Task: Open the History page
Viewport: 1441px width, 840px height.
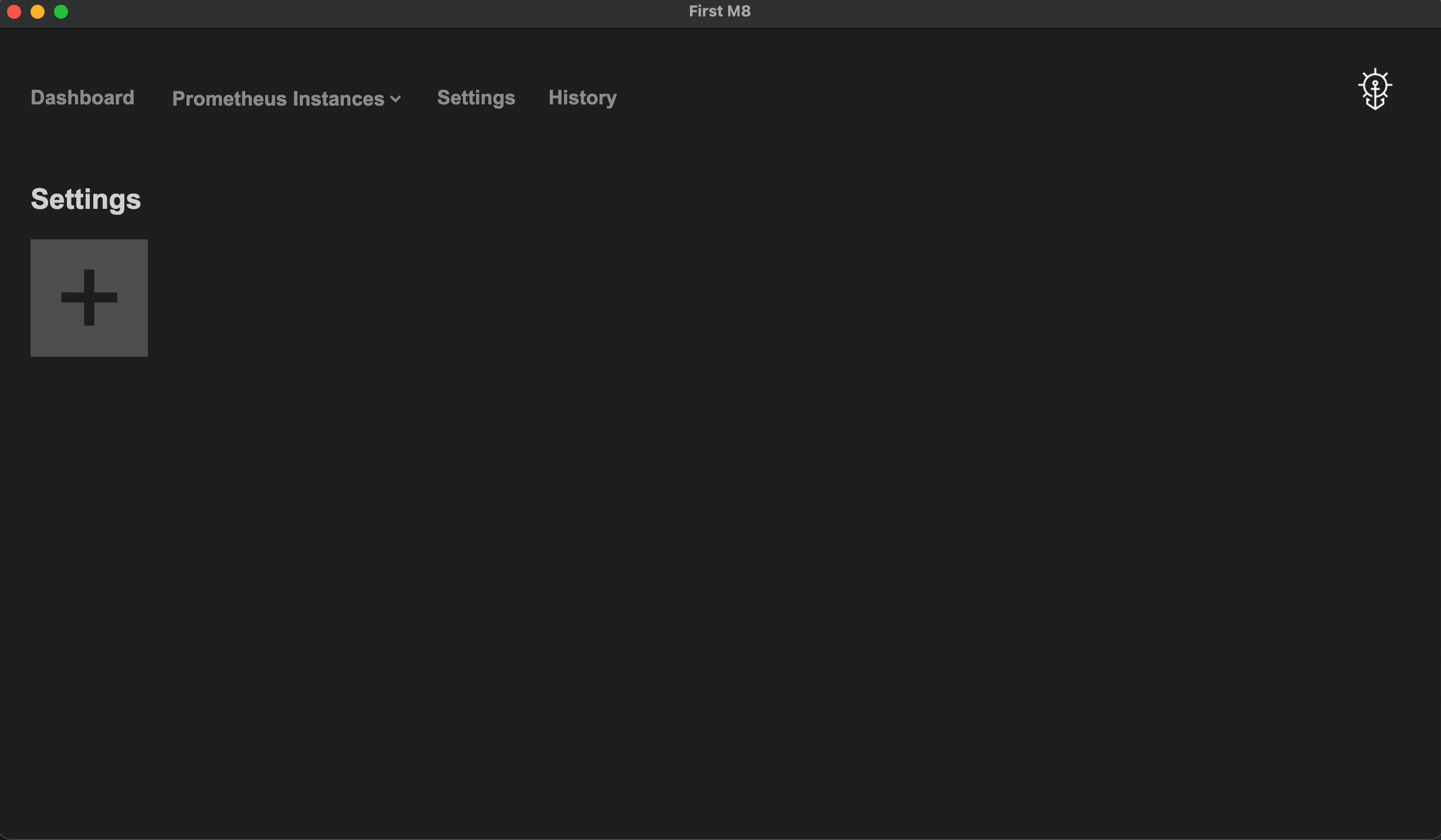Action: pyautogui.click(x=582, y=97)
